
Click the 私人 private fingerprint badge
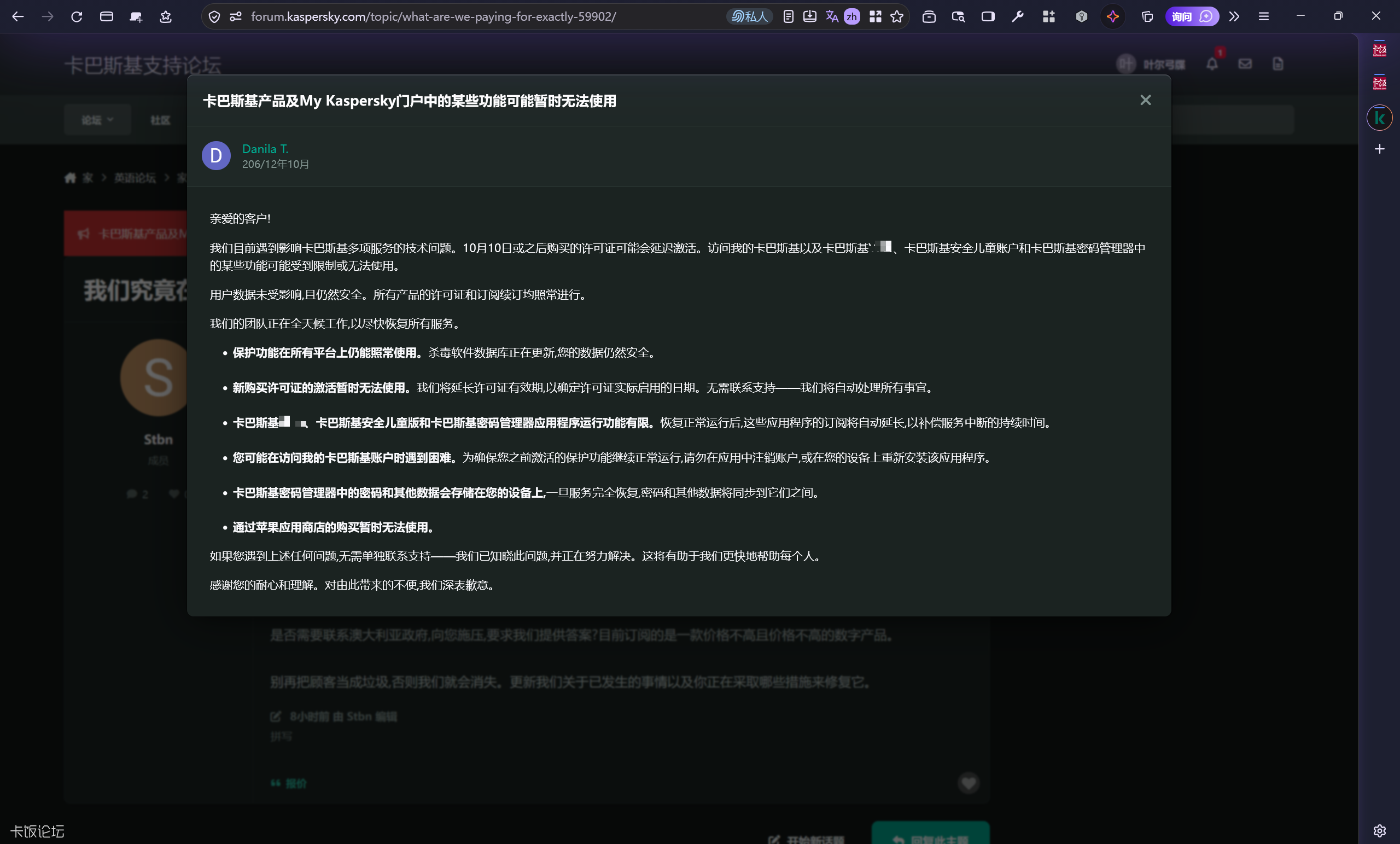[x=749, y=16]
